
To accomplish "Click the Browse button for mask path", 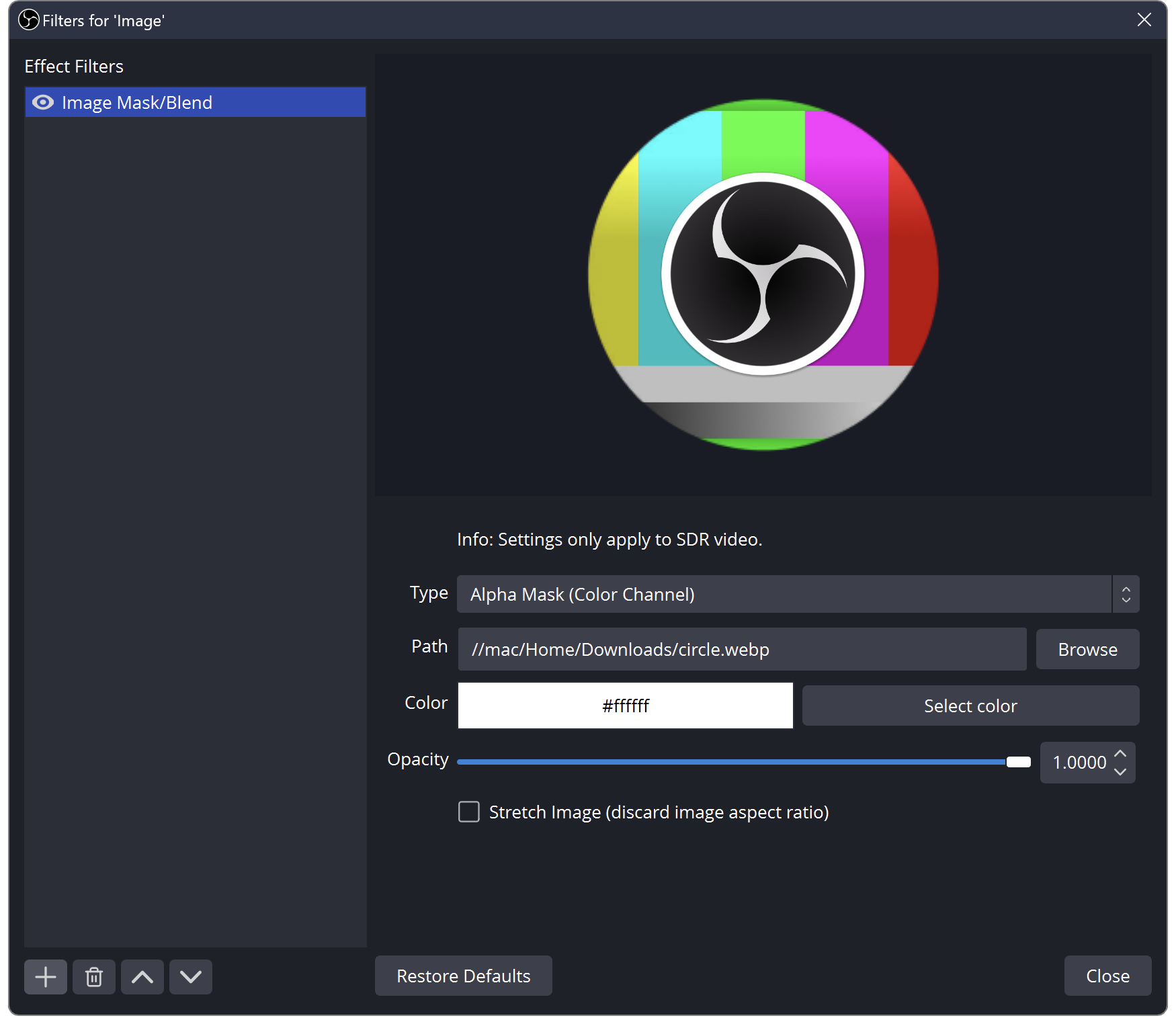I will click(x=1087, y=649).
